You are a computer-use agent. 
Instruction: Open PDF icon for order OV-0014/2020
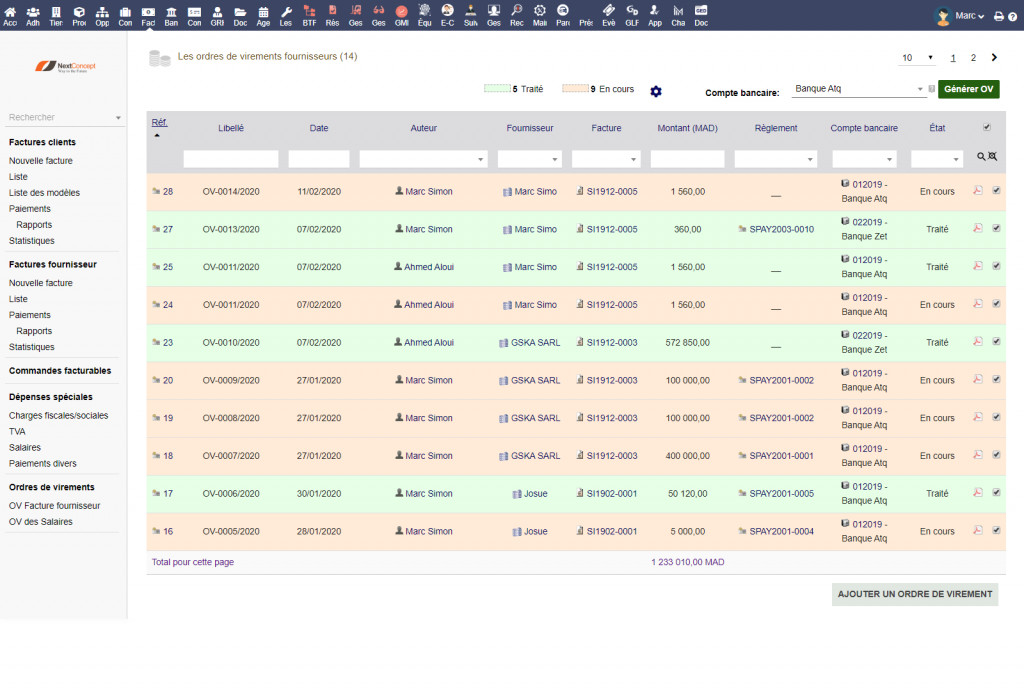pos(978,191)
